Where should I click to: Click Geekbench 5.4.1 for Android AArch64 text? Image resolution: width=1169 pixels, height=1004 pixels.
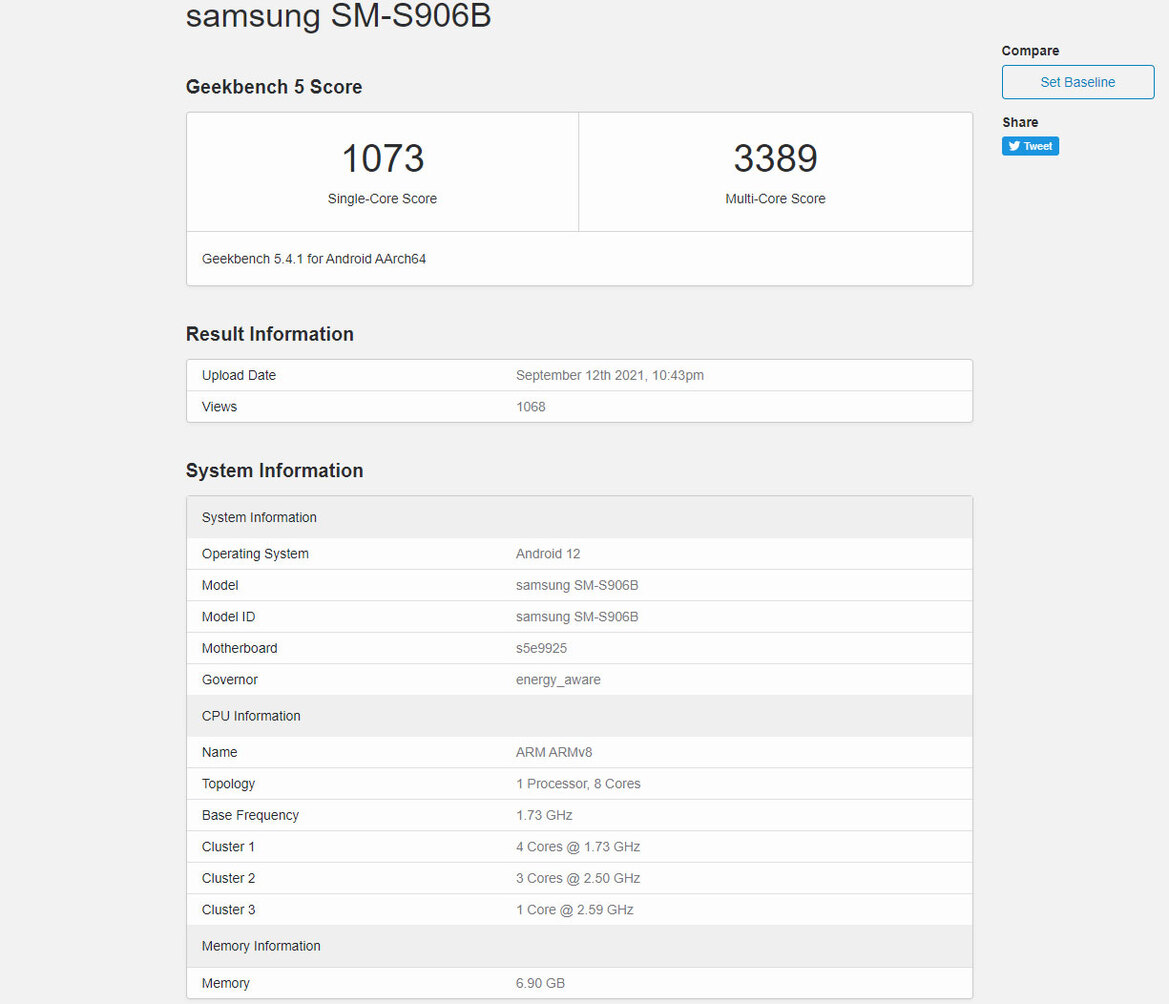[x=314, y=259]
